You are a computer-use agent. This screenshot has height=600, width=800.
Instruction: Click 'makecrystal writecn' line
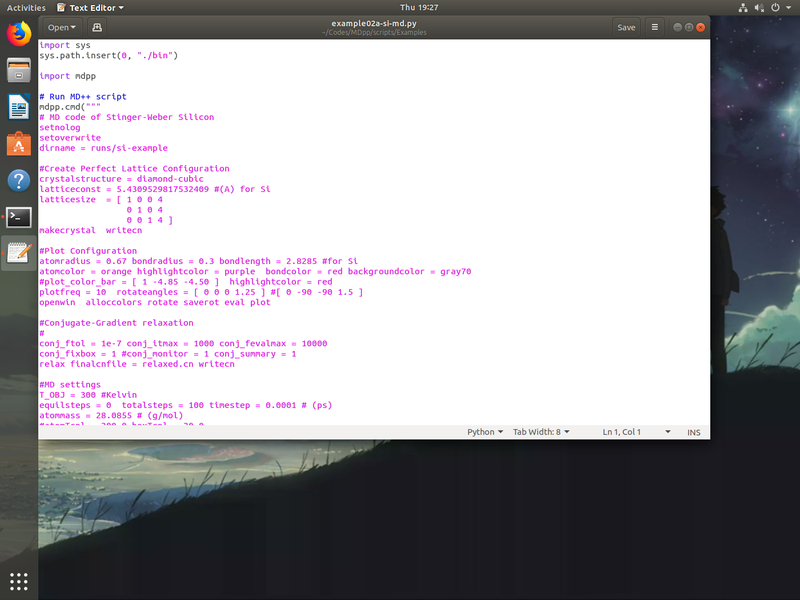91,230
